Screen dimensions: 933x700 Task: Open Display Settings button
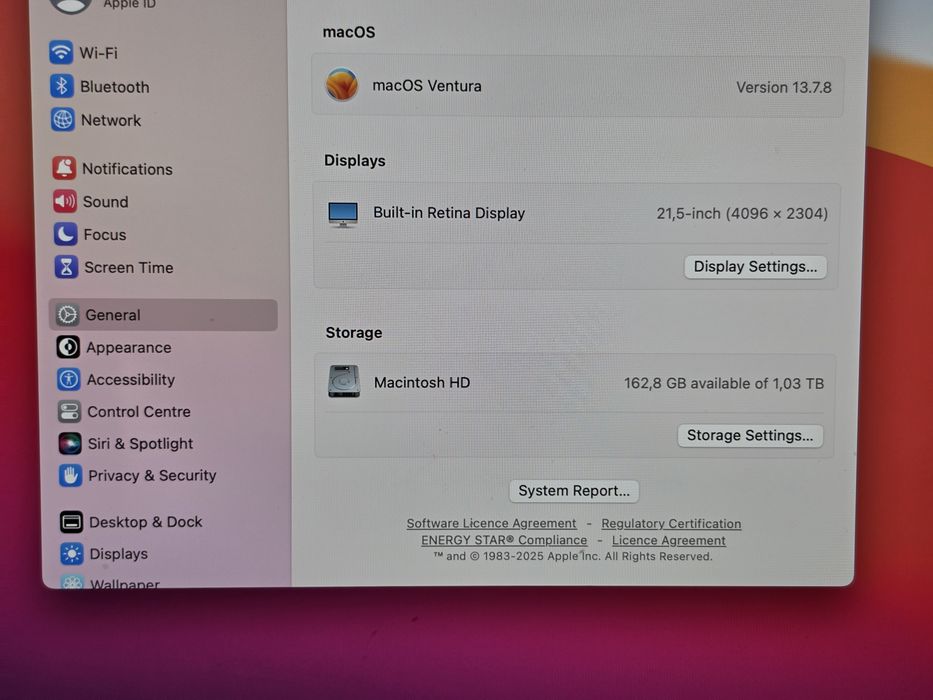[x=755, y=267]
